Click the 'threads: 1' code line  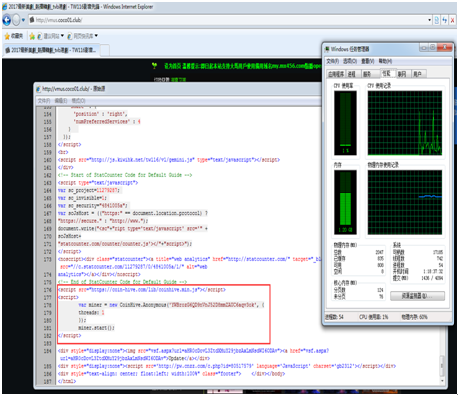pos(91,313)
